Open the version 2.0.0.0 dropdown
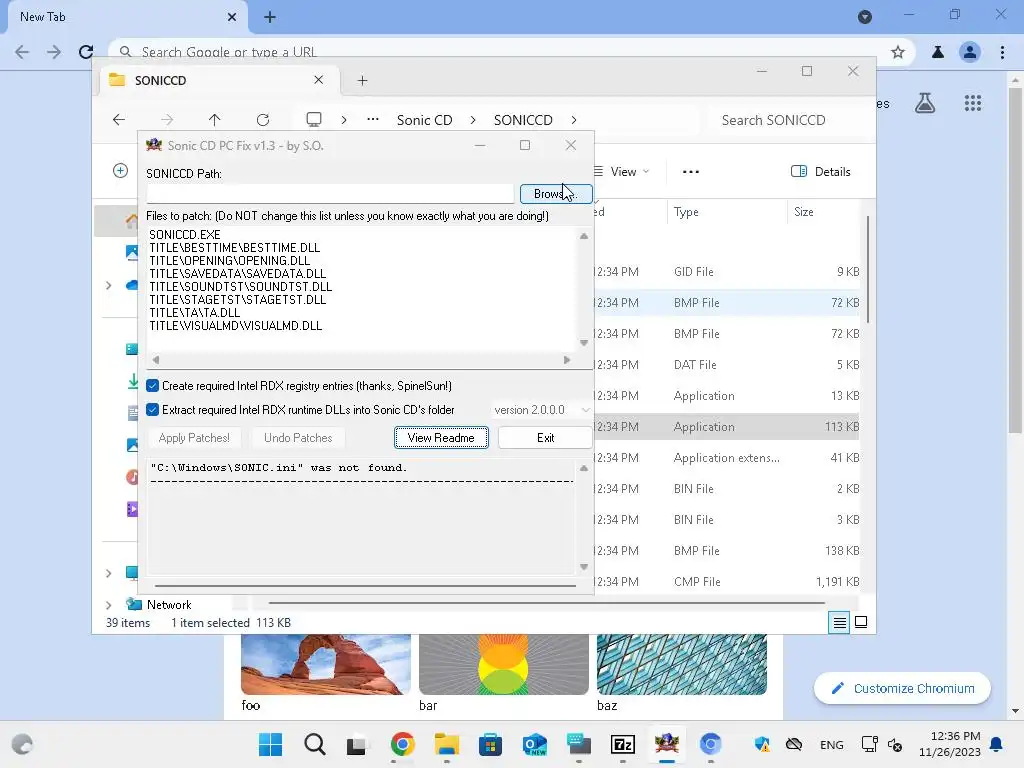1024x768 pixels. (x=541, y=410)
